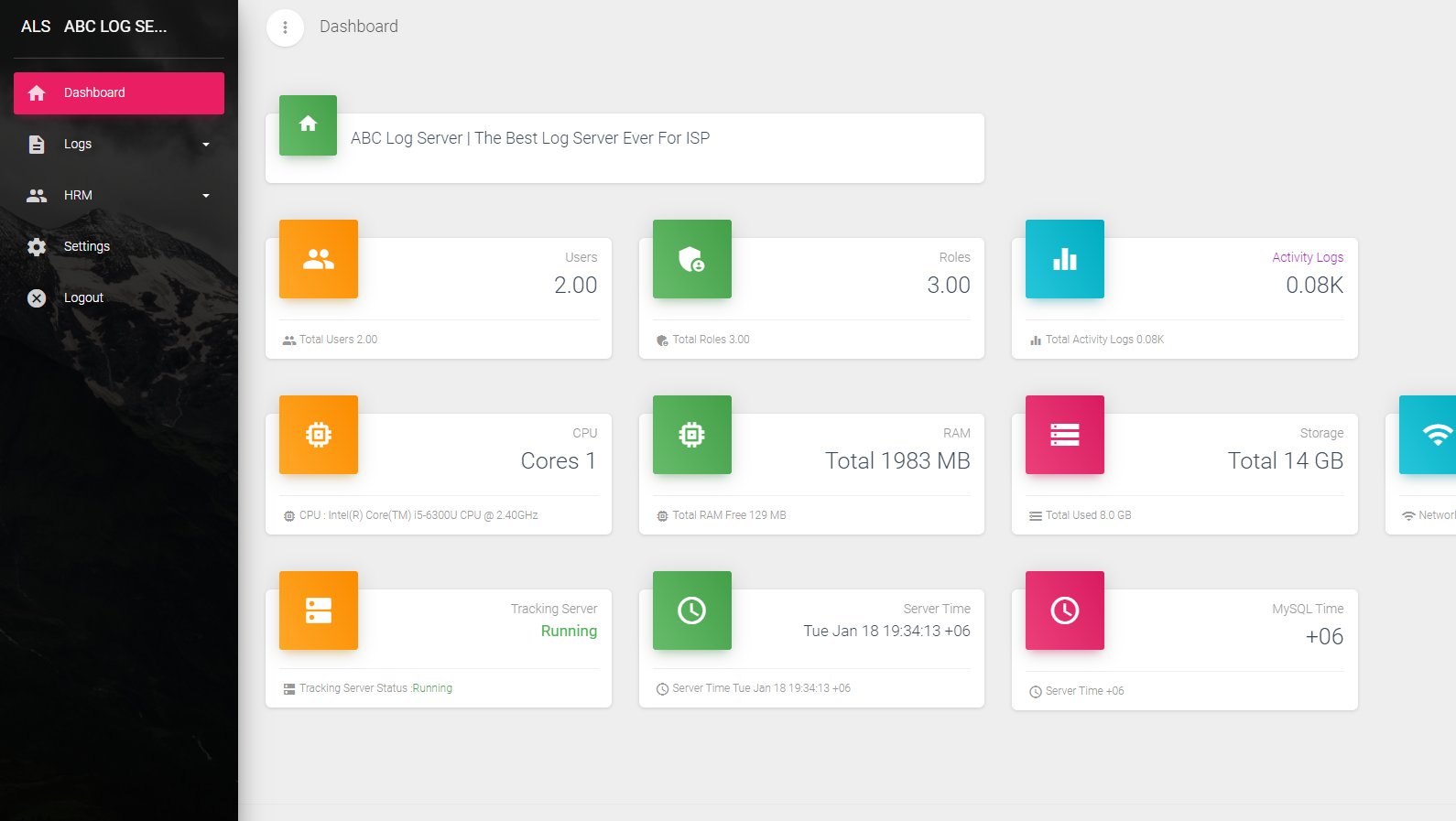This screenshot has height=821, width=1456.
Task: Click the Total 14 GB storage value
Action: 1286,461
